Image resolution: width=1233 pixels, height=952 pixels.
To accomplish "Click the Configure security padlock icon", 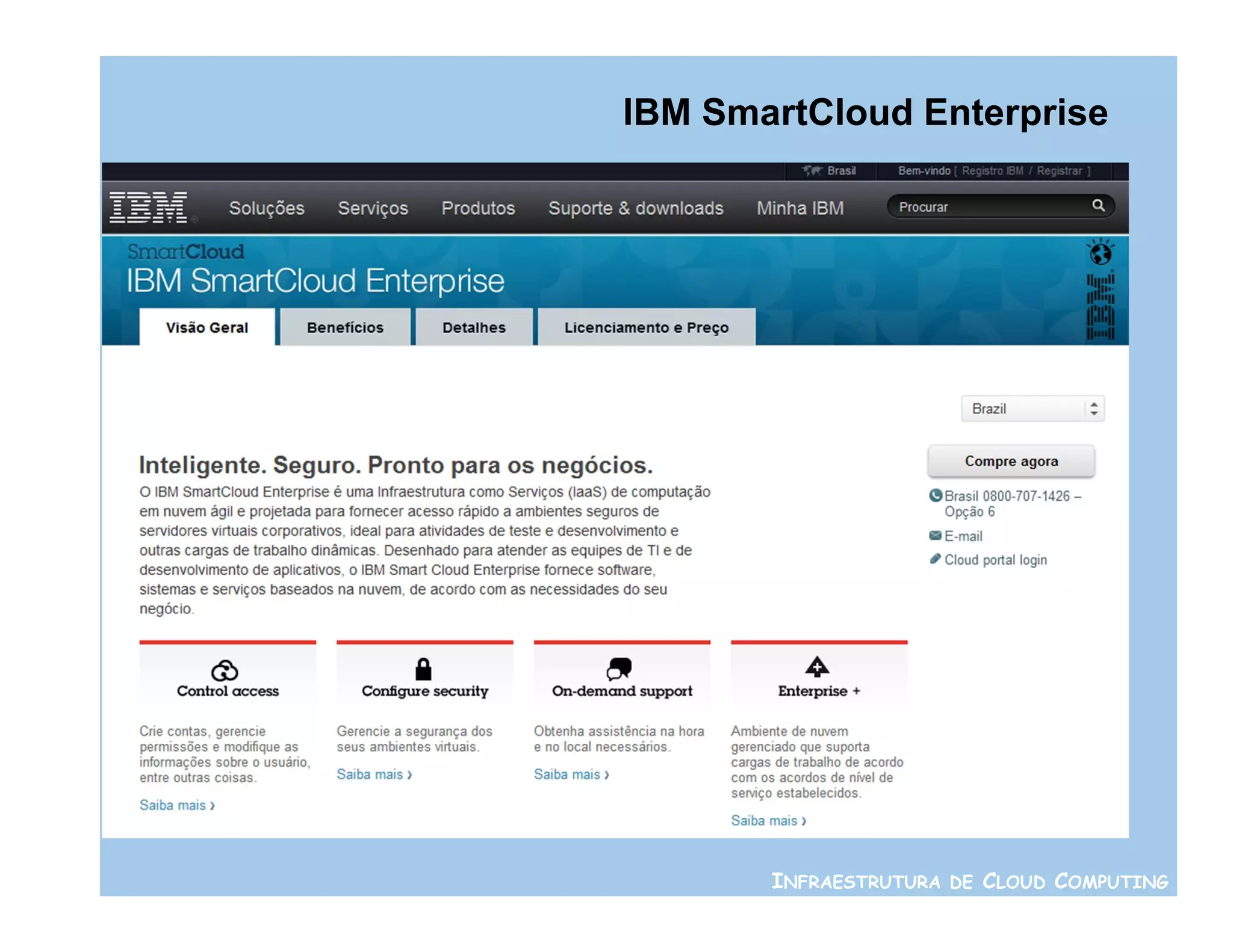I will pos(423,669).
